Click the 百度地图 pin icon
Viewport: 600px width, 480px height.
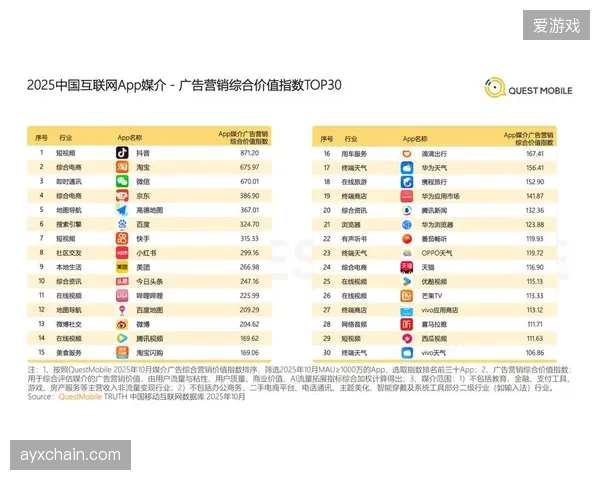coord(122,310)
